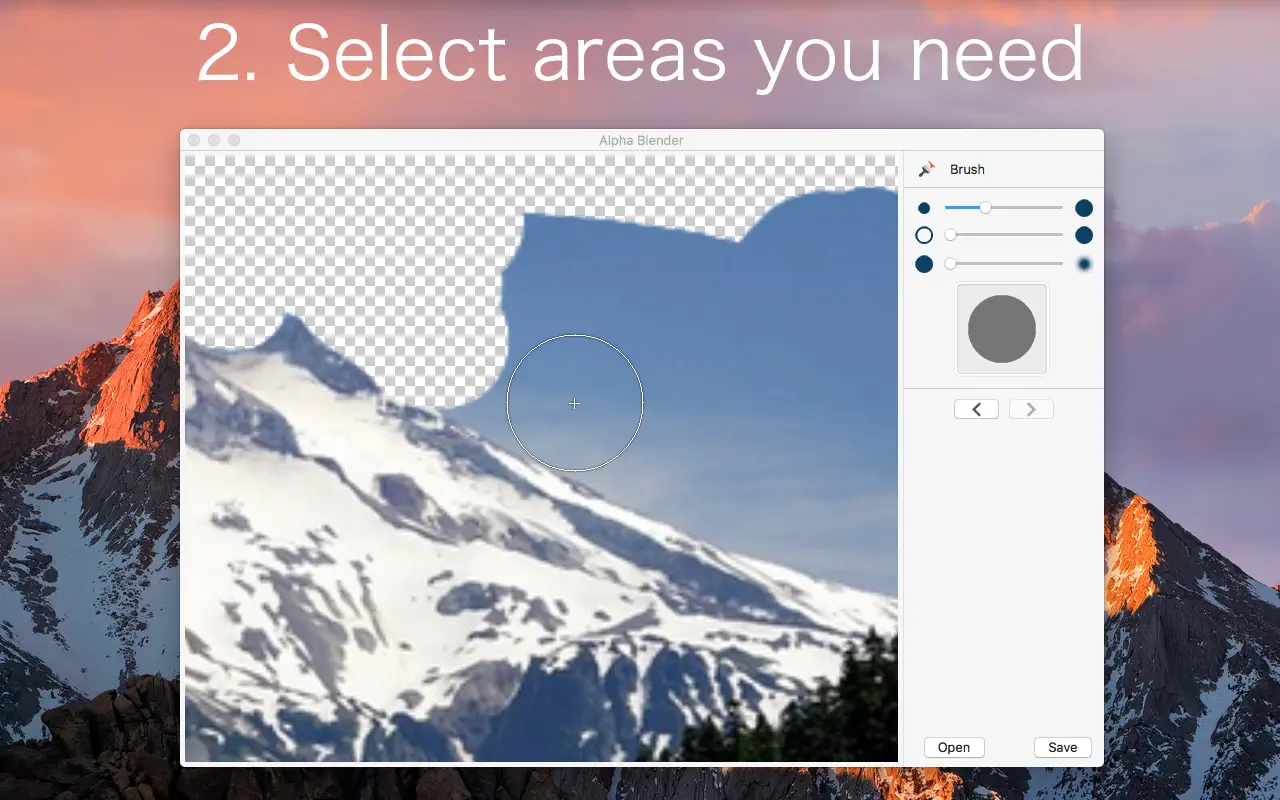Click the small dot minimum brush size icon
The height and width of the screenshot is (800, 1280).
tap(924, 208)
